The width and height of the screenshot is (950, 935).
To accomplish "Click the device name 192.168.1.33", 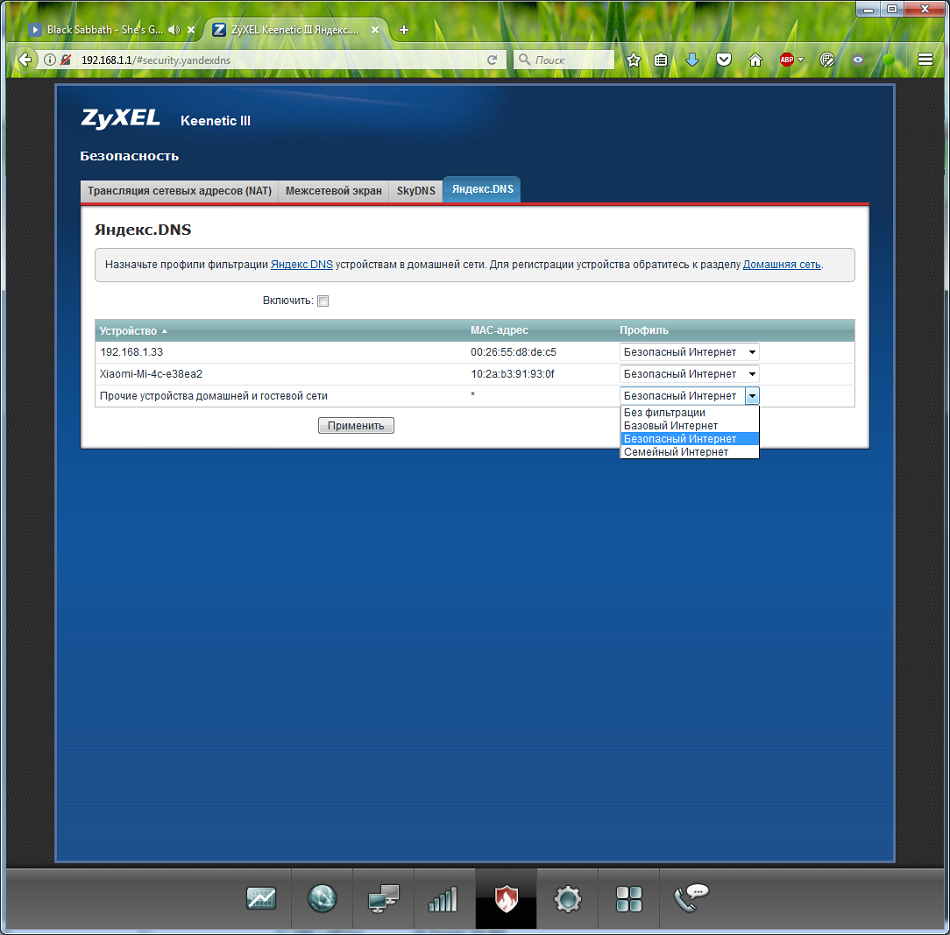I will point(131,352).
